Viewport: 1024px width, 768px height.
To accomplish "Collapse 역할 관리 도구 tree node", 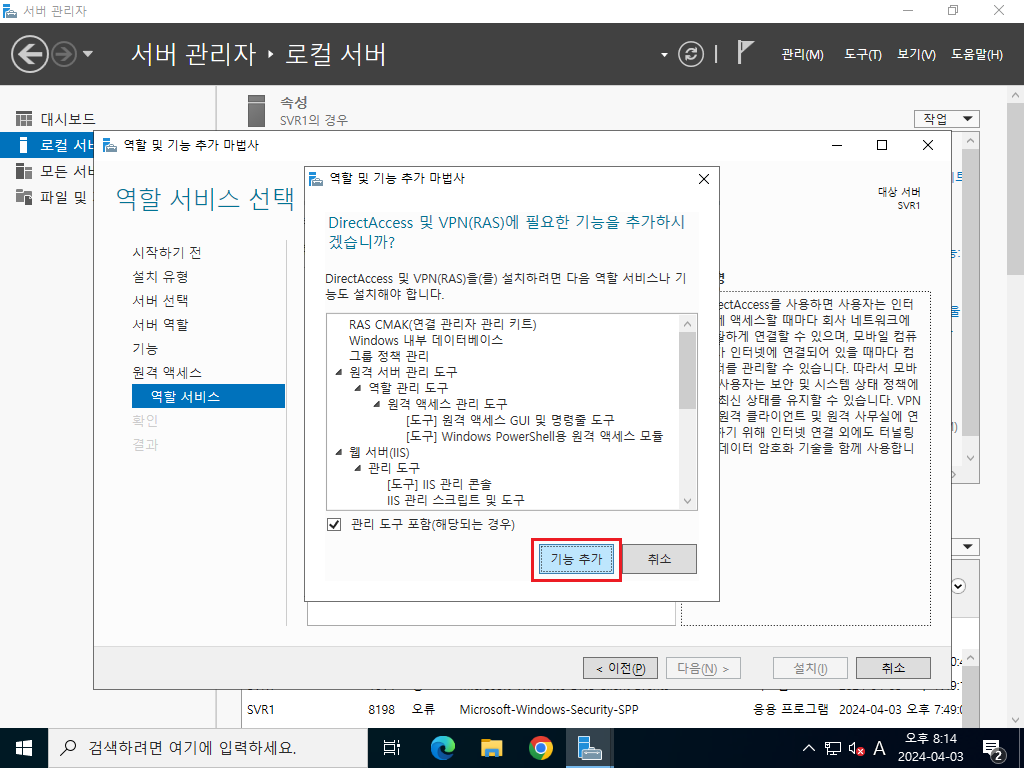I will point(357,388).
